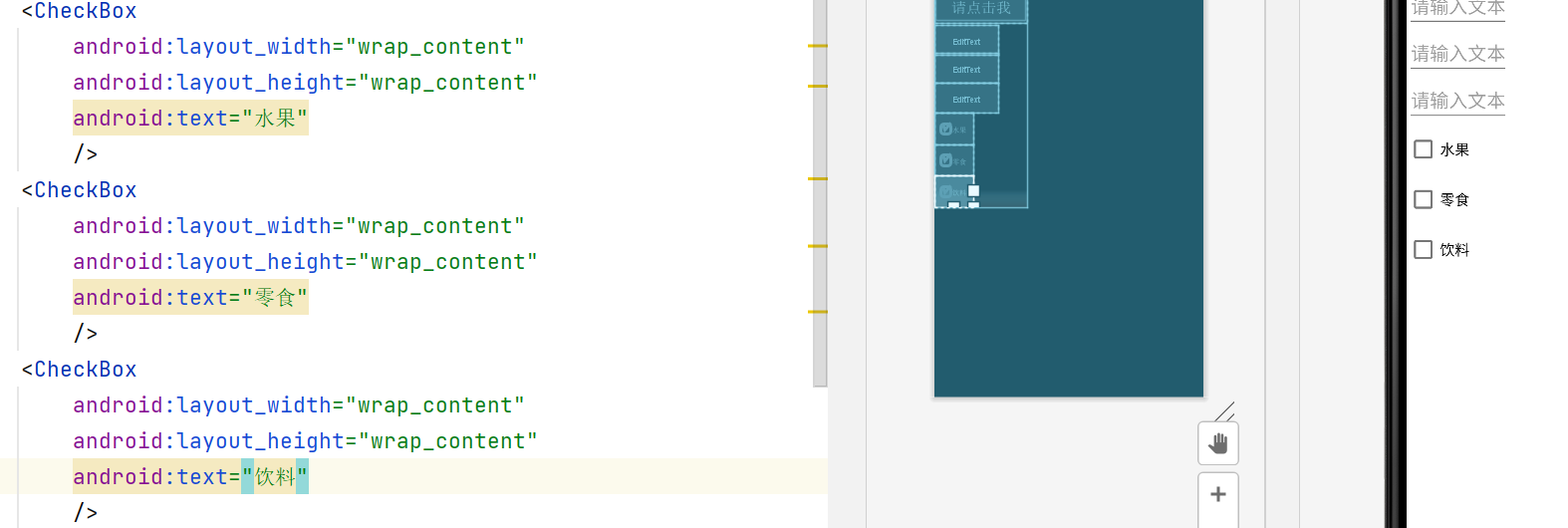The height and width of the screenshot is (528, 1568).
Task: Select 饮料 checkbox in blueprint view
Action: [954, 191]
